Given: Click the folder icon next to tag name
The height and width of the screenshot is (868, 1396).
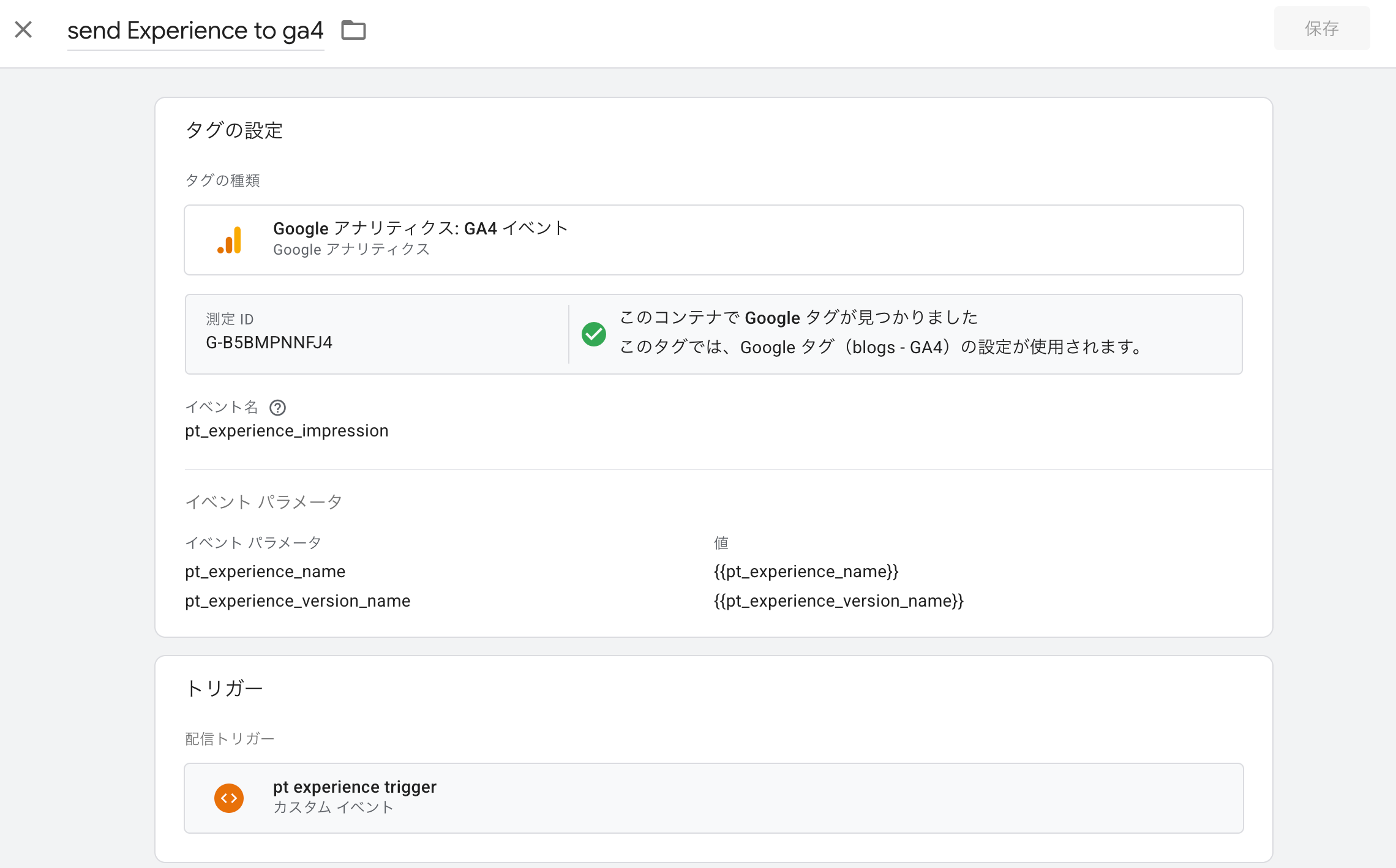Looking at the screenshot, I should (x=353, y=30).
